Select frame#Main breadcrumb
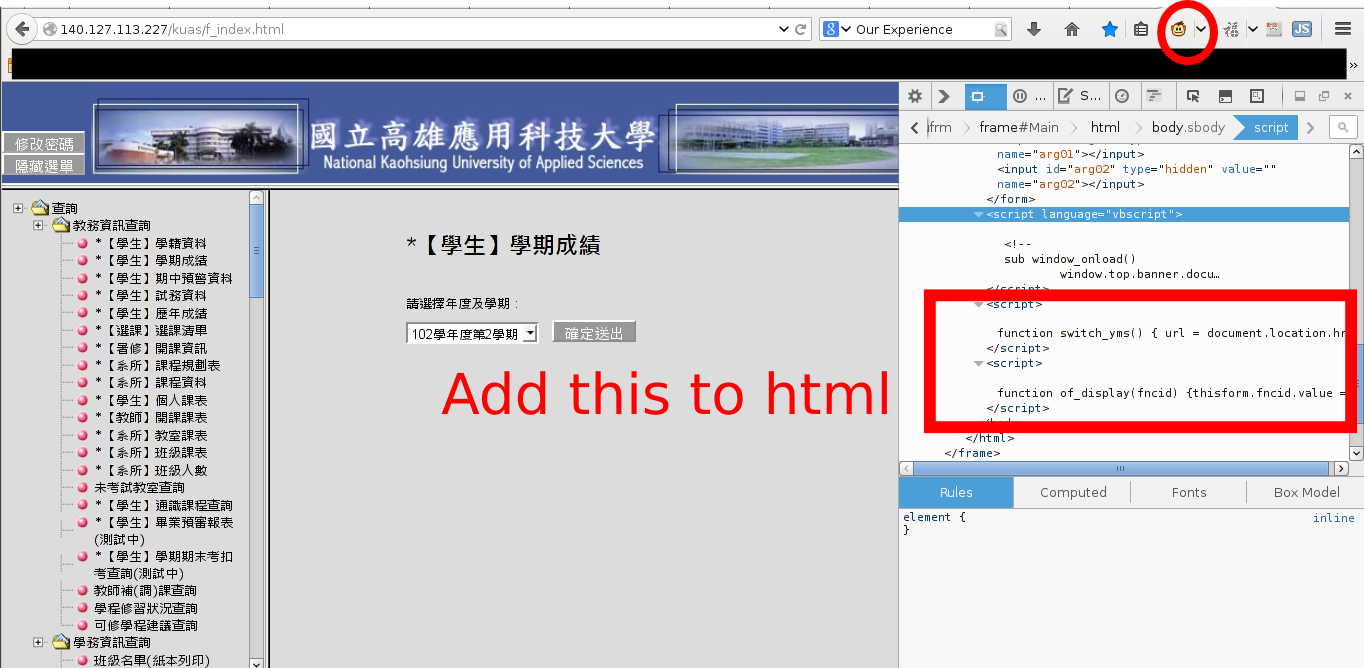 (1019, 127)
